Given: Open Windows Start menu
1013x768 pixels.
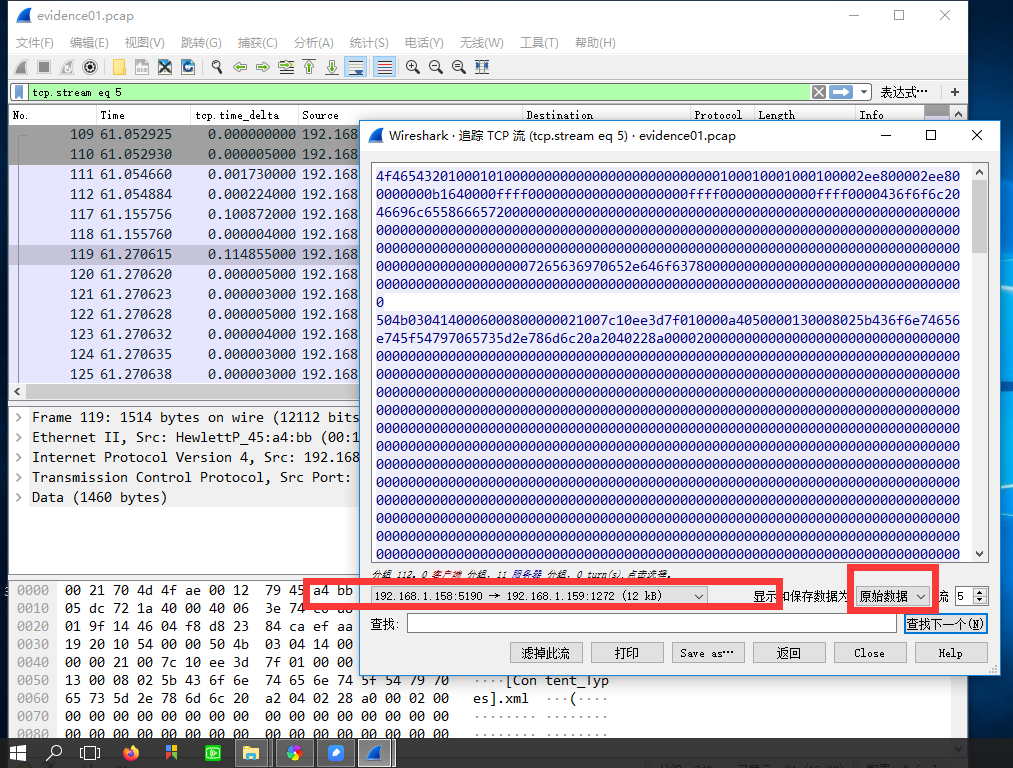Looking at the screenshot, I should (x=17, y=753).
